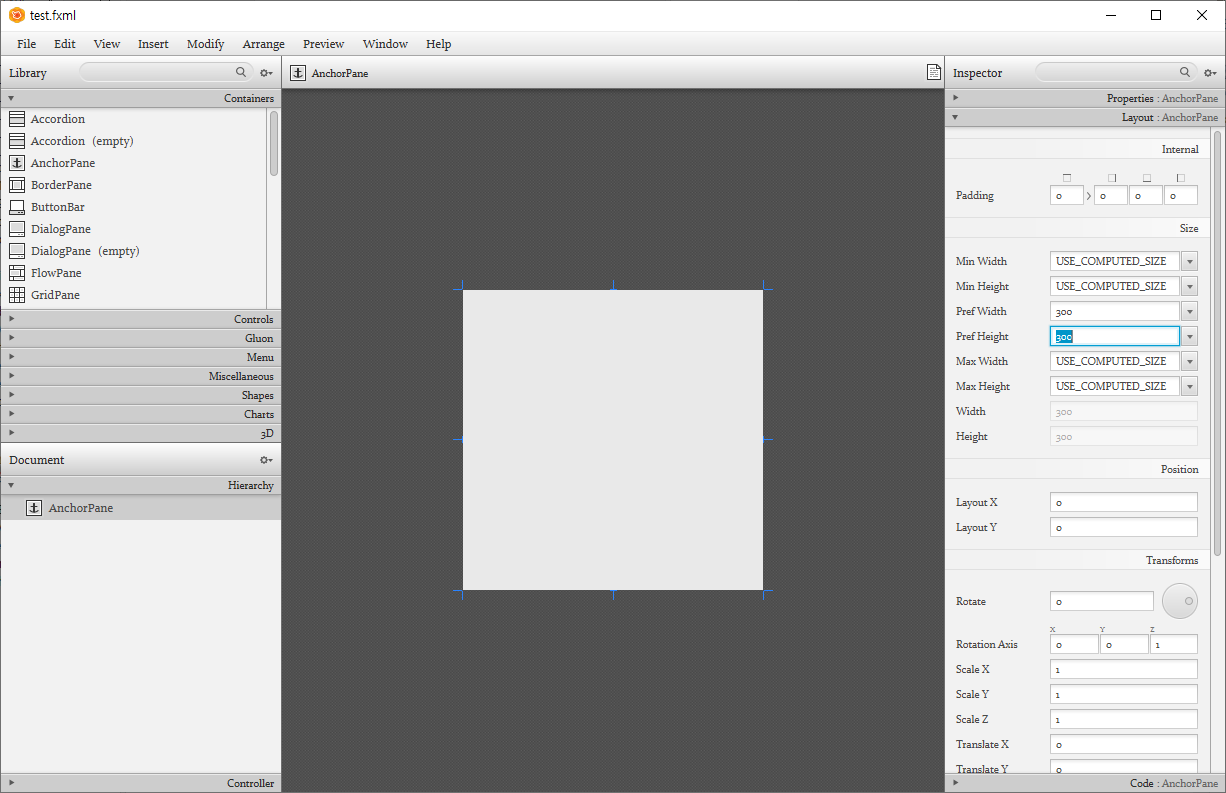The image size is (1226, 793).
Task: Click the Scale X input field
Action: [1124, 669]
